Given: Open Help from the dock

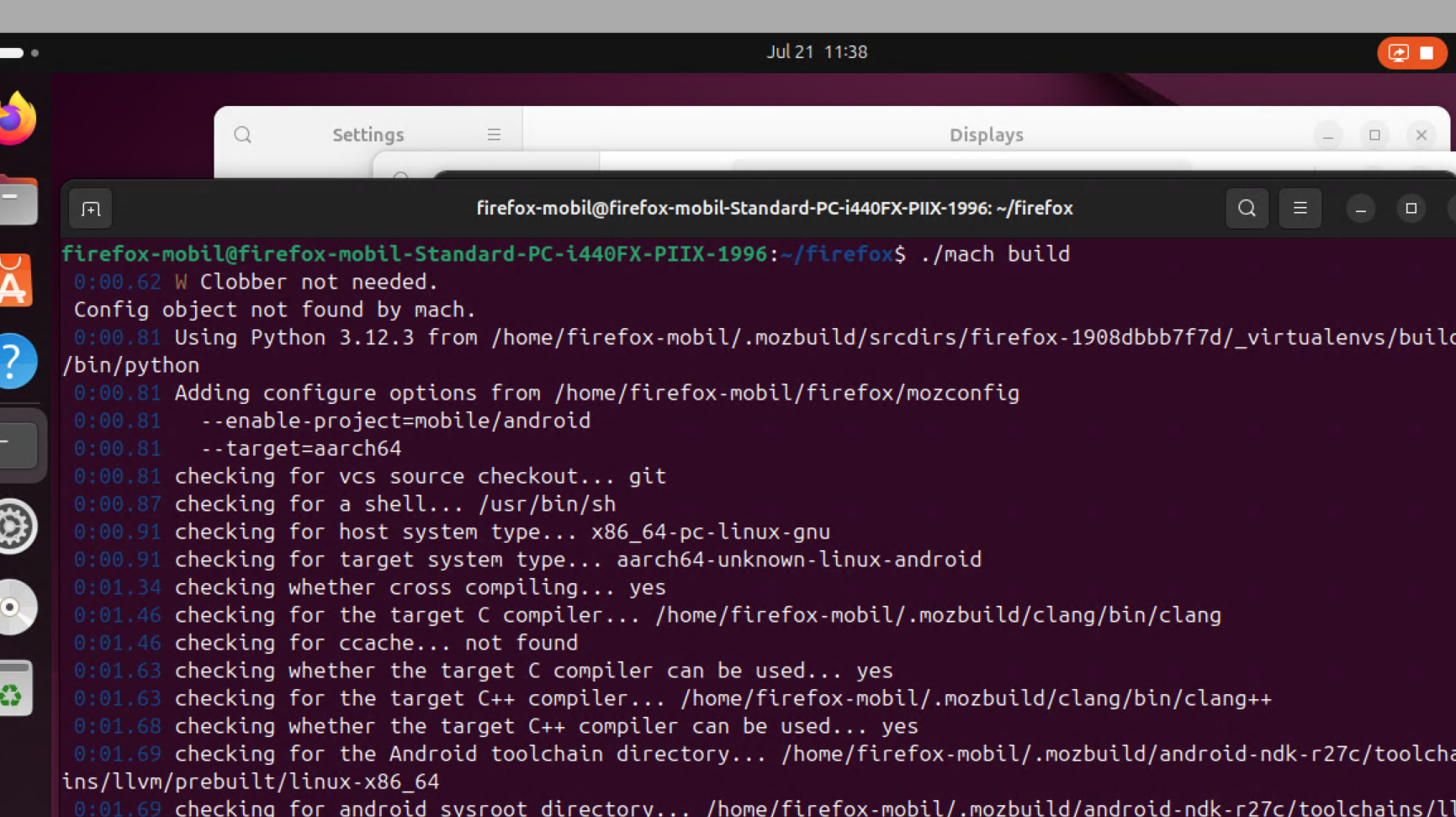Looking at the screenshot, I should click(17, 362).
